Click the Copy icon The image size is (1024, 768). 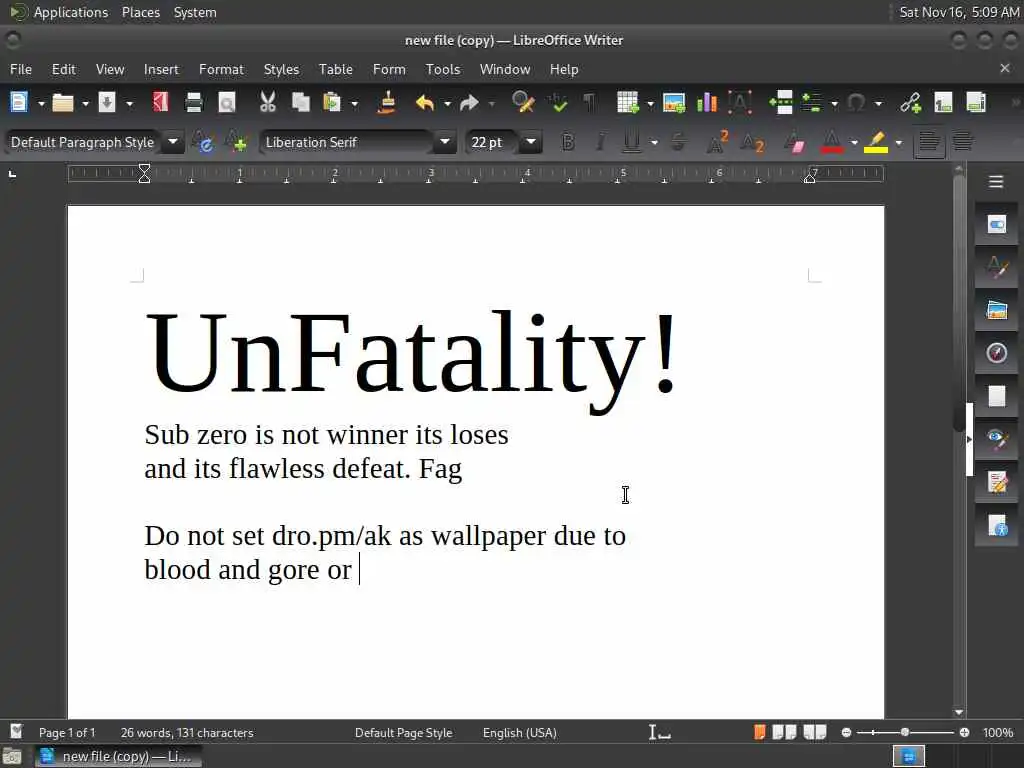point(300,103)
